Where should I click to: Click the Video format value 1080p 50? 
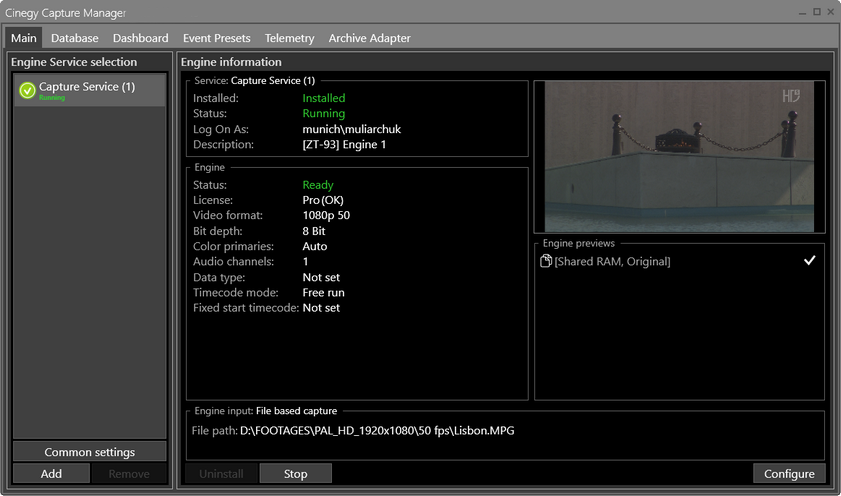pos(326,216)
